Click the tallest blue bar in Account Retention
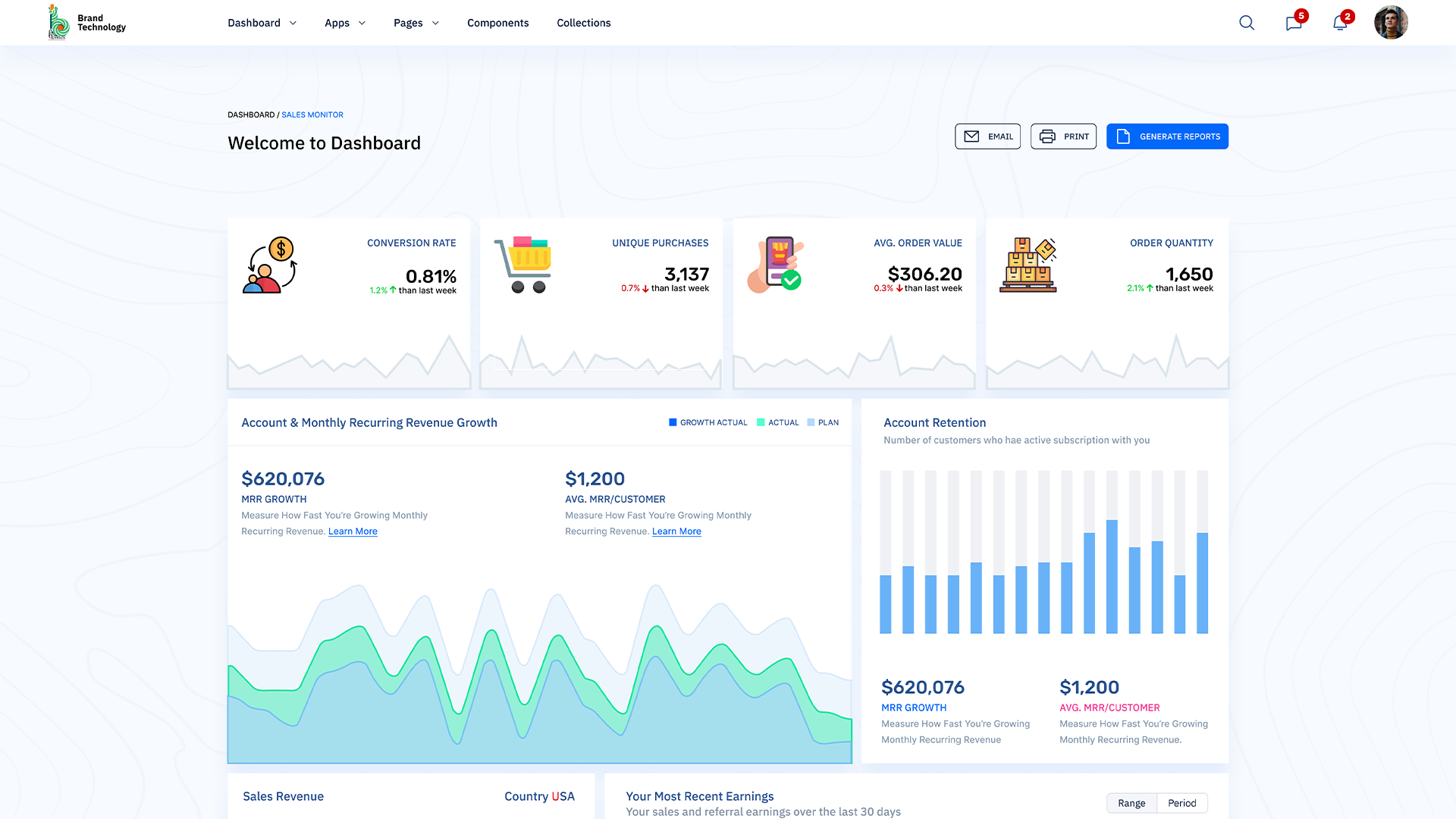Screen dimensions: 1456x819 [1112, 575]
